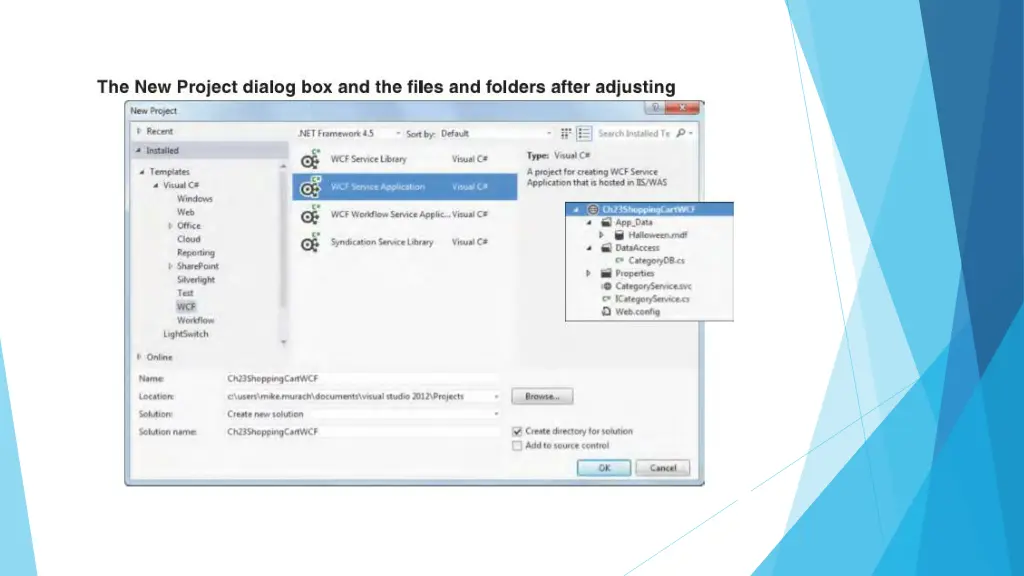The width and height of the screenshot is (1024, 576).
Task: Open search options dropdown arrow
Action: (x=691, y=134)
